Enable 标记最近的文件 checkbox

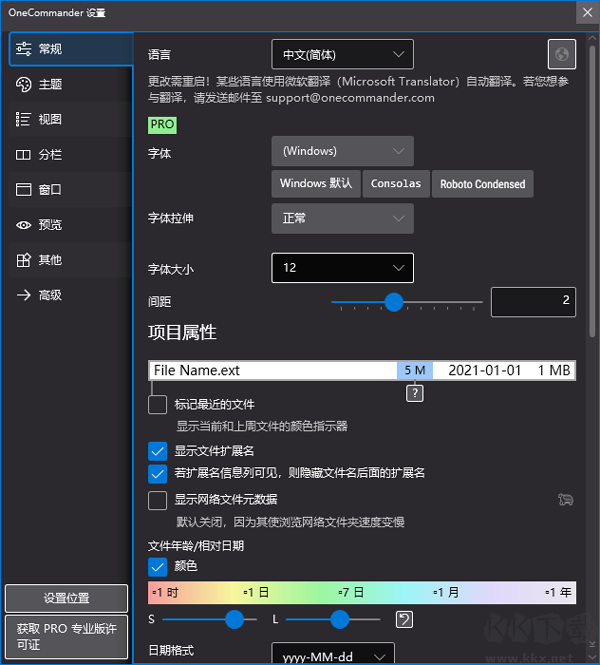coord(157,405)
